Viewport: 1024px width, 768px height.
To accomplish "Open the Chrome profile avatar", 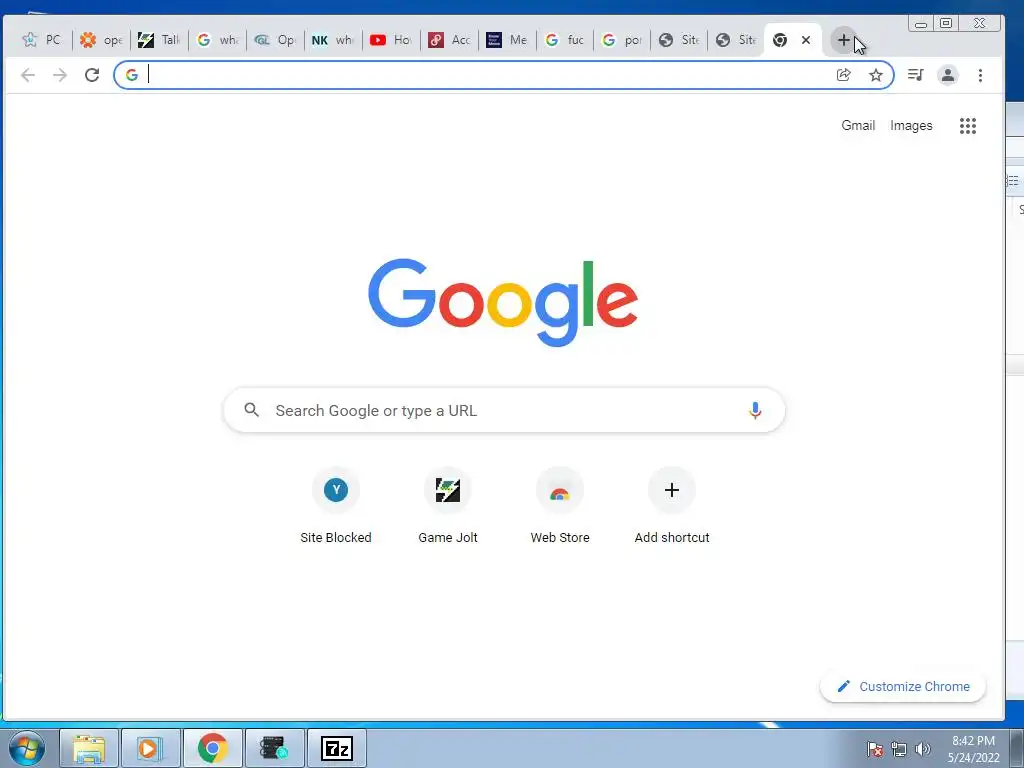I will click(x=948, y=75).
